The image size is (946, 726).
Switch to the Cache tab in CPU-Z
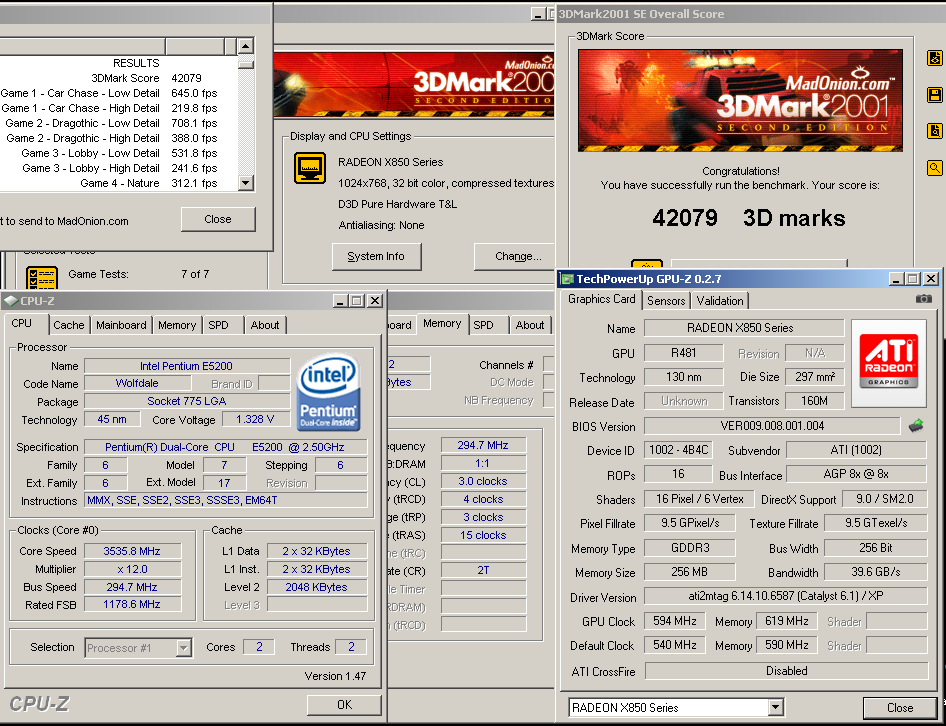(69, 325)
